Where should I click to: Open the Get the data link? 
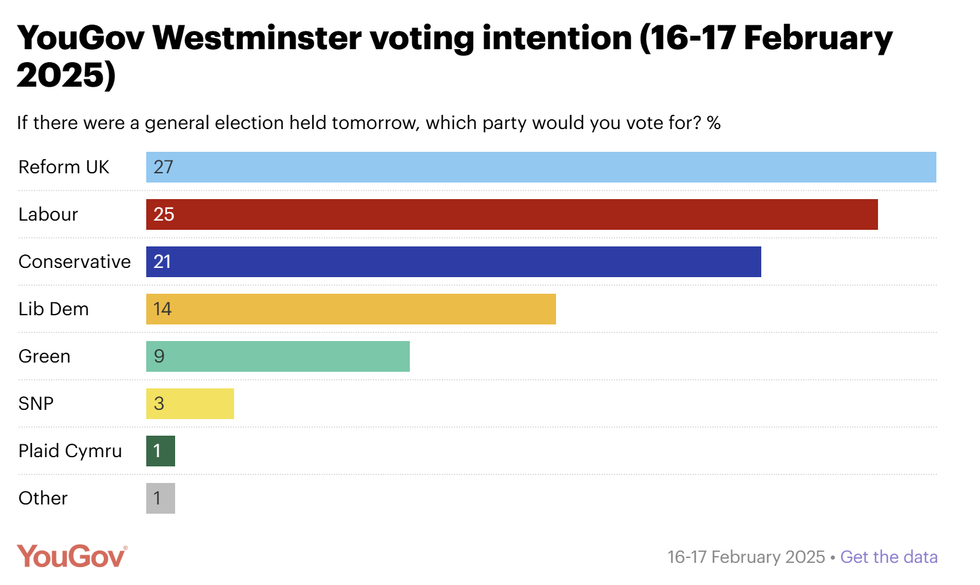coord(889,557)
